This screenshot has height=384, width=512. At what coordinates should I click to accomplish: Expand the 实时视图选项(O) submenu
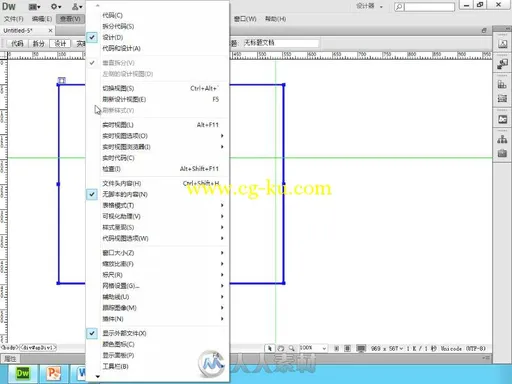(x=157, y=136)
